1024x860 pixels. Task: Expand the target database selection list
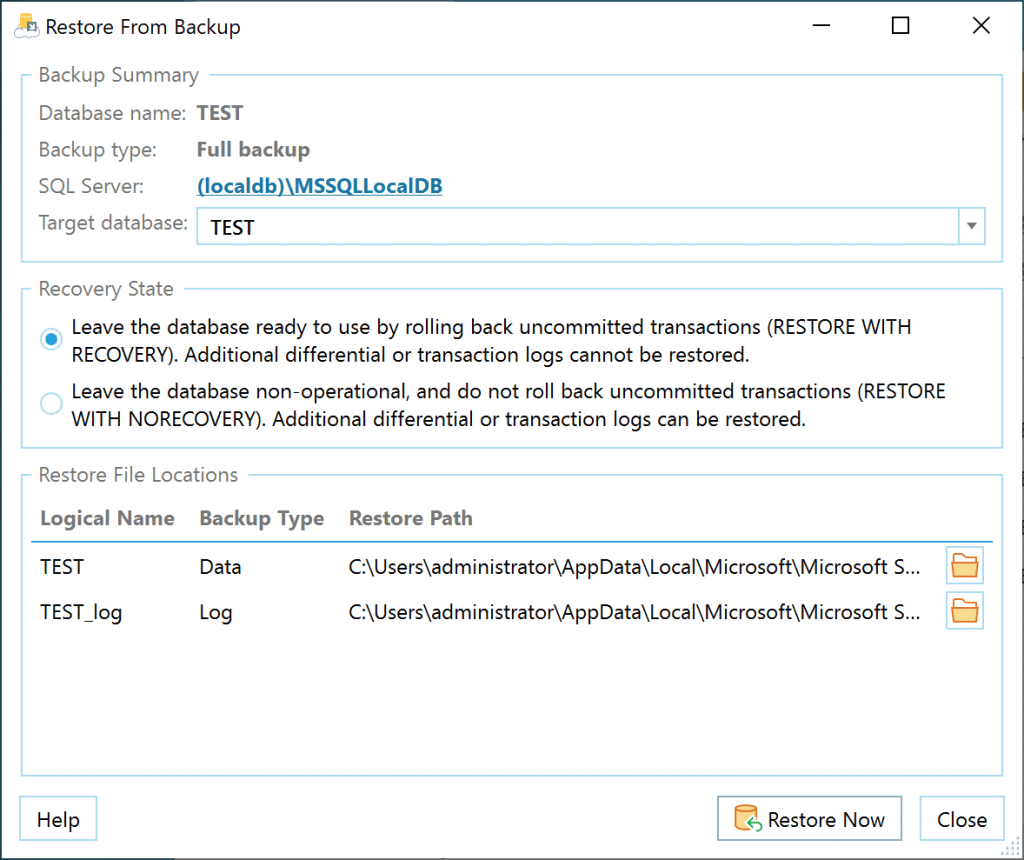coord(970,226)
